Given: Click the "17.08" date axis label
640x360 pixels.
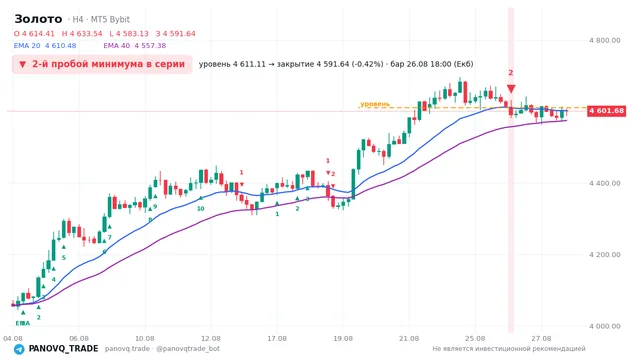Looking at the screenshot, I should click(277, 338).
